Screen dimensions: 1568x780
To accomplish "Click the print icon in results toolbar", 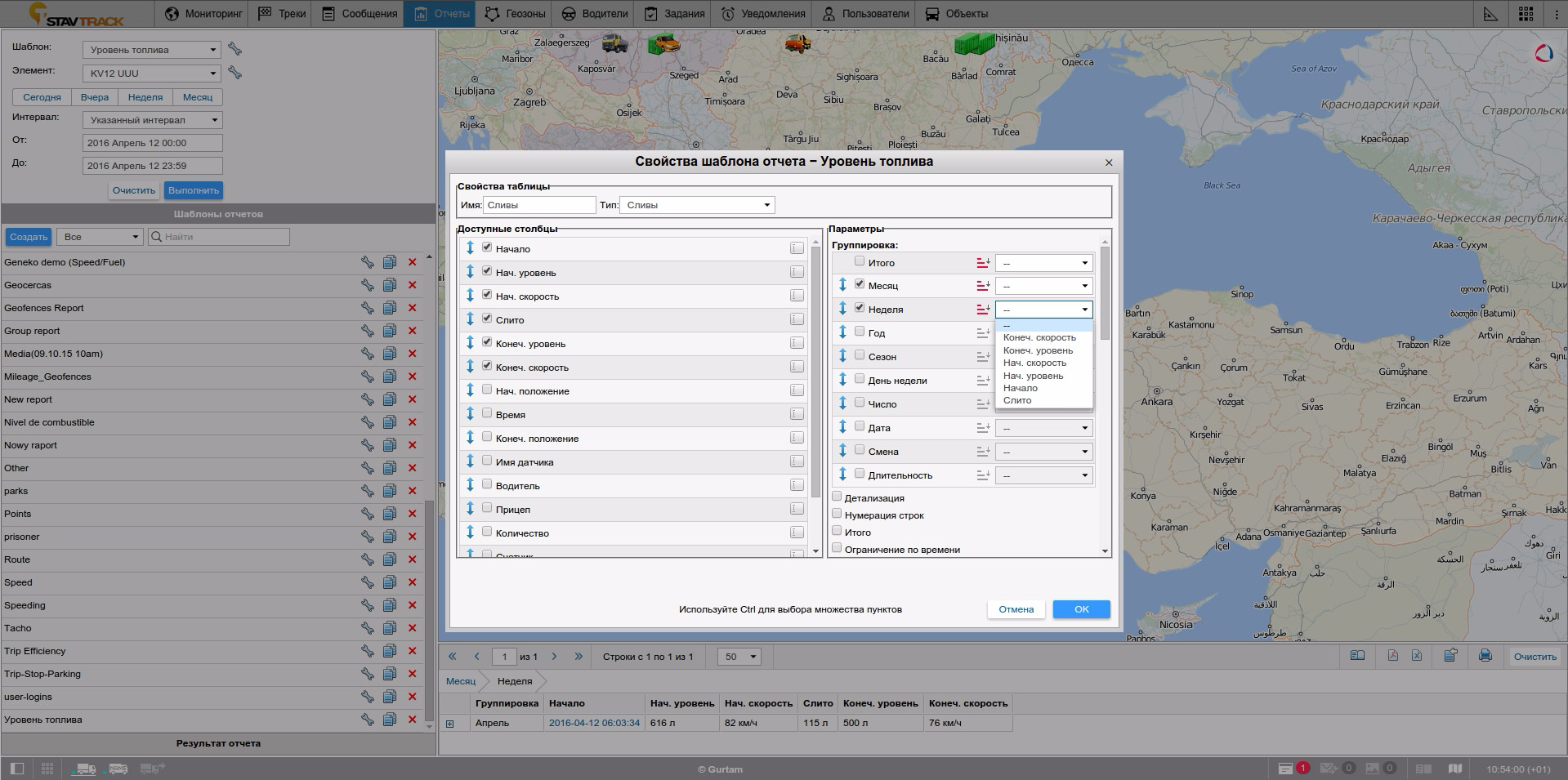I will pyautogui.click(x=1485, y=656).
